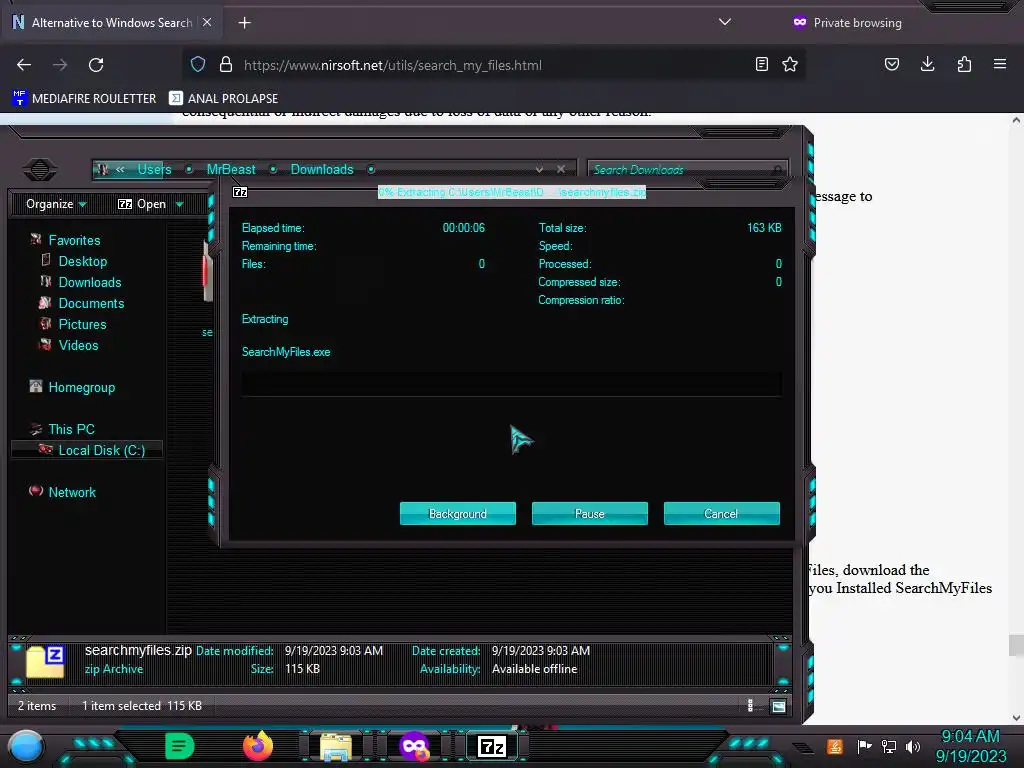1024x768 pixels.
Task: Open Firefox from the taskbar
Action: [x=259, y=746]
